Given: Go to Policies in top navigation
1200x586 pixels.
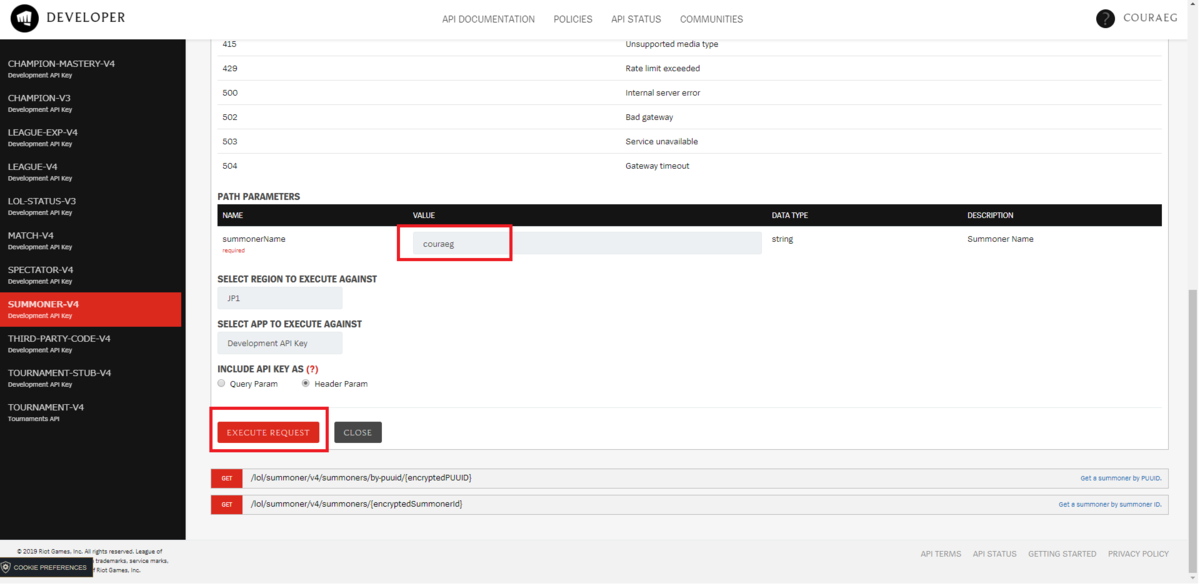Looking at the screenshot, I should pos(573,19).
